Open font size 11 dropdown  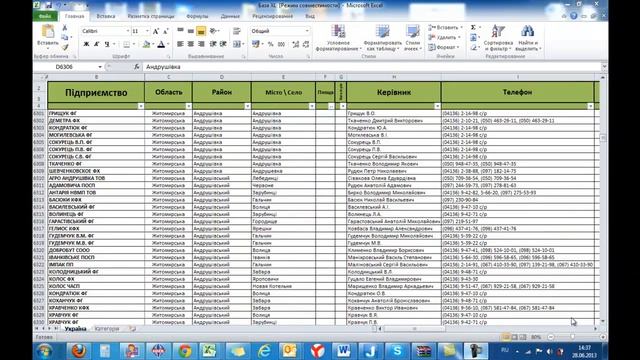pyautogui.click(x=147, y=31)
